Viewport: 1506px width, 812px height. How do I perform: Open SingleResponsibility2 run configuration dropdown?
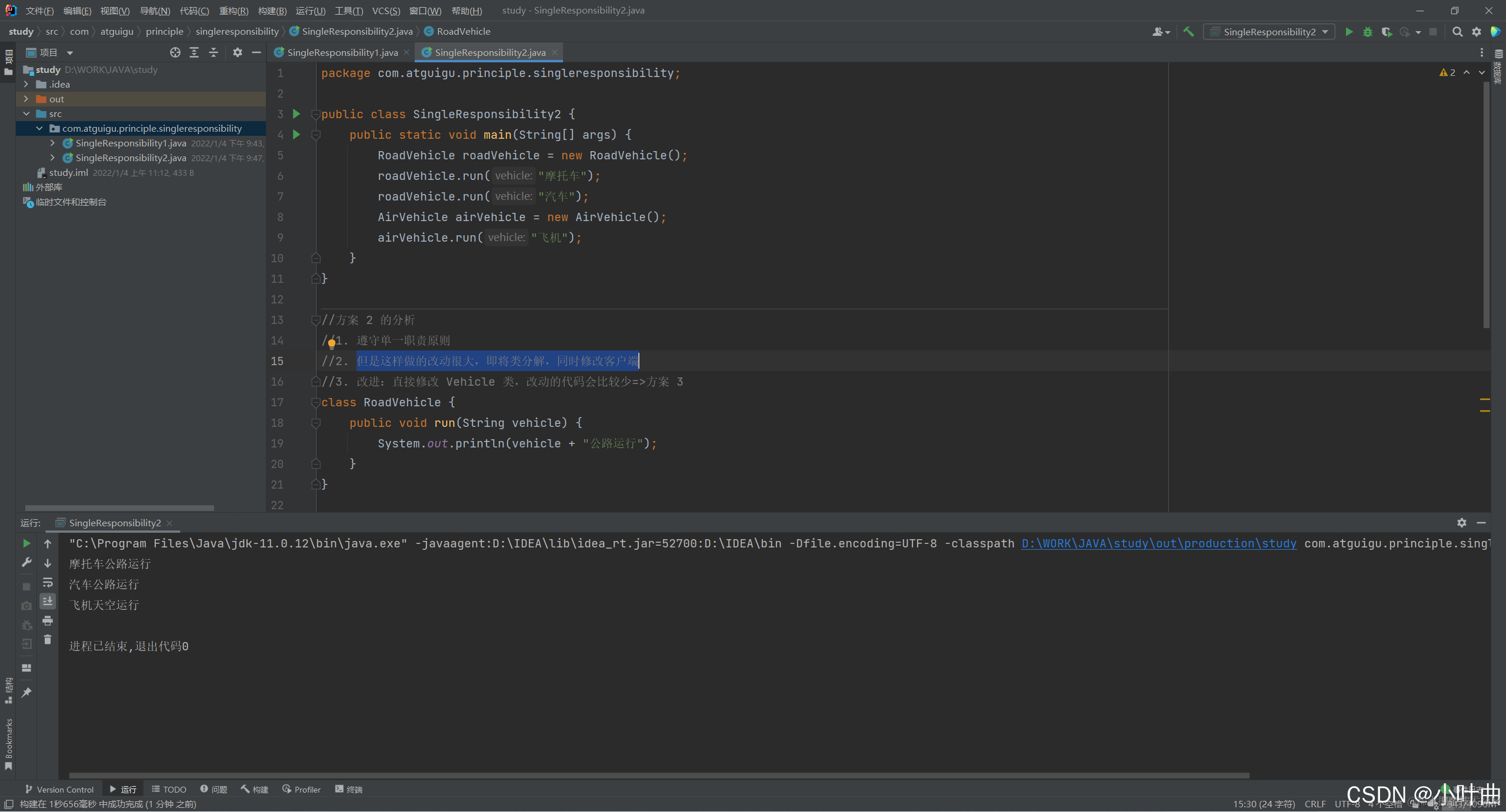click(1270, 32)
